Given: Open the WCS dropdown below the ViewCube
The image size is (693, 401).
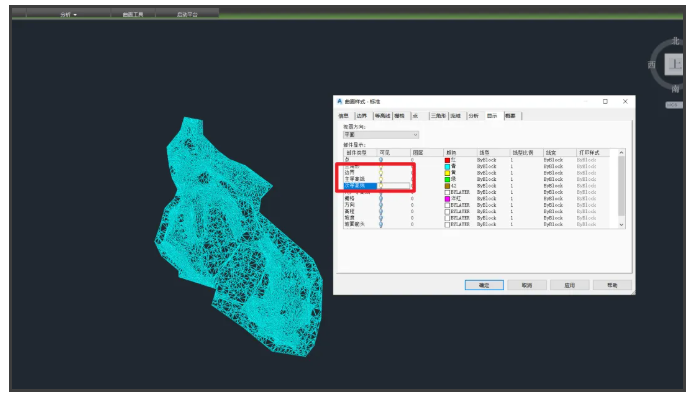Looking at the screenshot, I should pos(674,105).
